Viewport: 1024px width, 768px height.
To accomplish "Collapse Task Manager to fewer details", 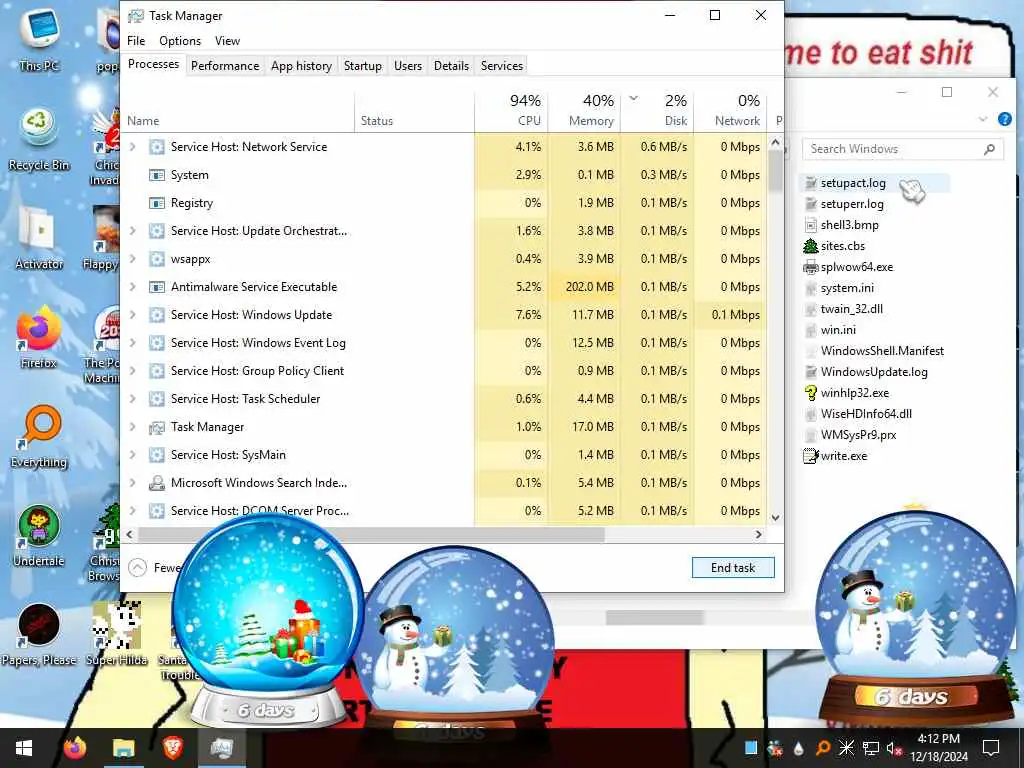I will (x=138, y=568).
